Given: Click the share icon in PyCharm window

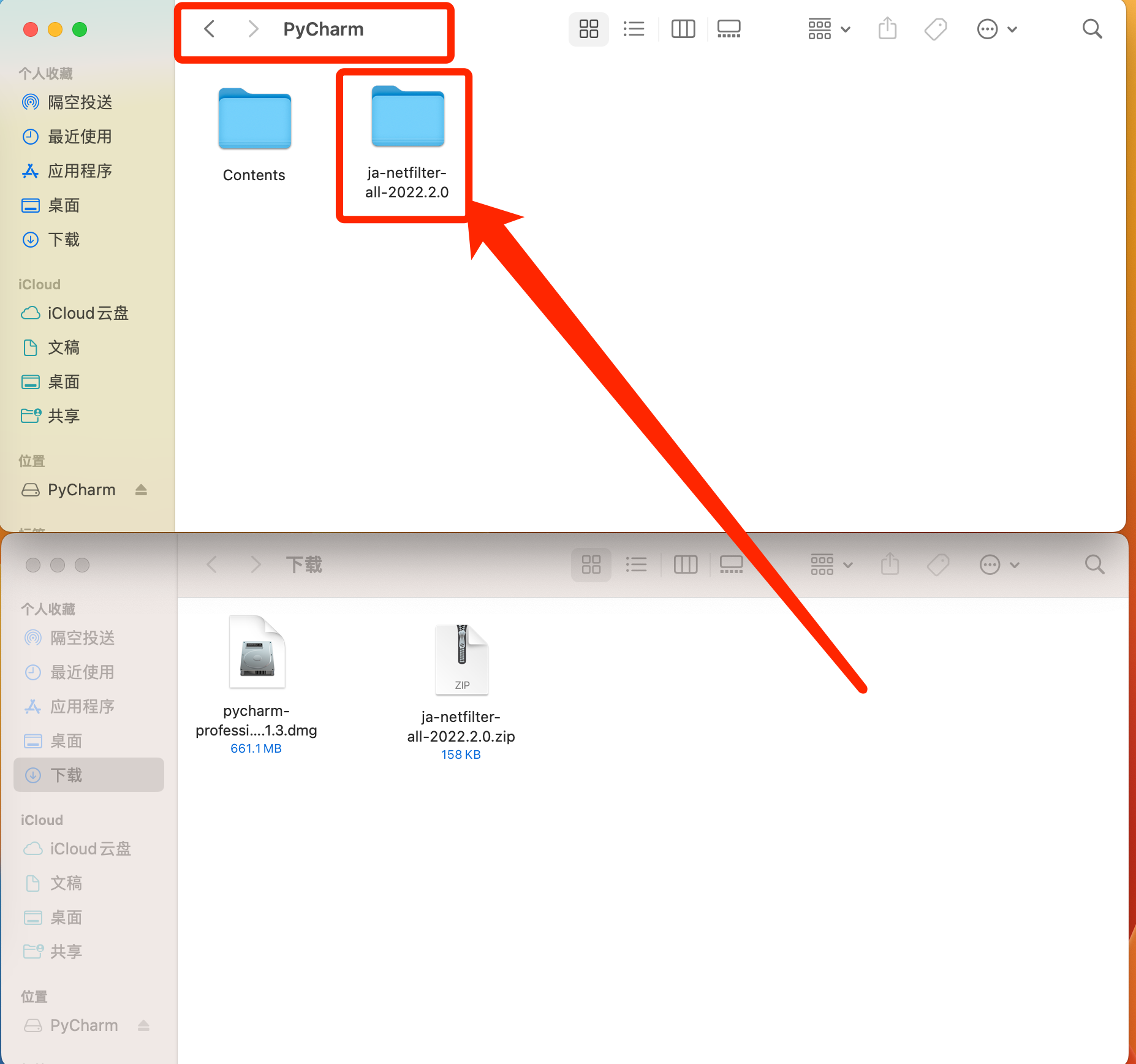Looking at the screenshot, I should click(x=887, y=29).
